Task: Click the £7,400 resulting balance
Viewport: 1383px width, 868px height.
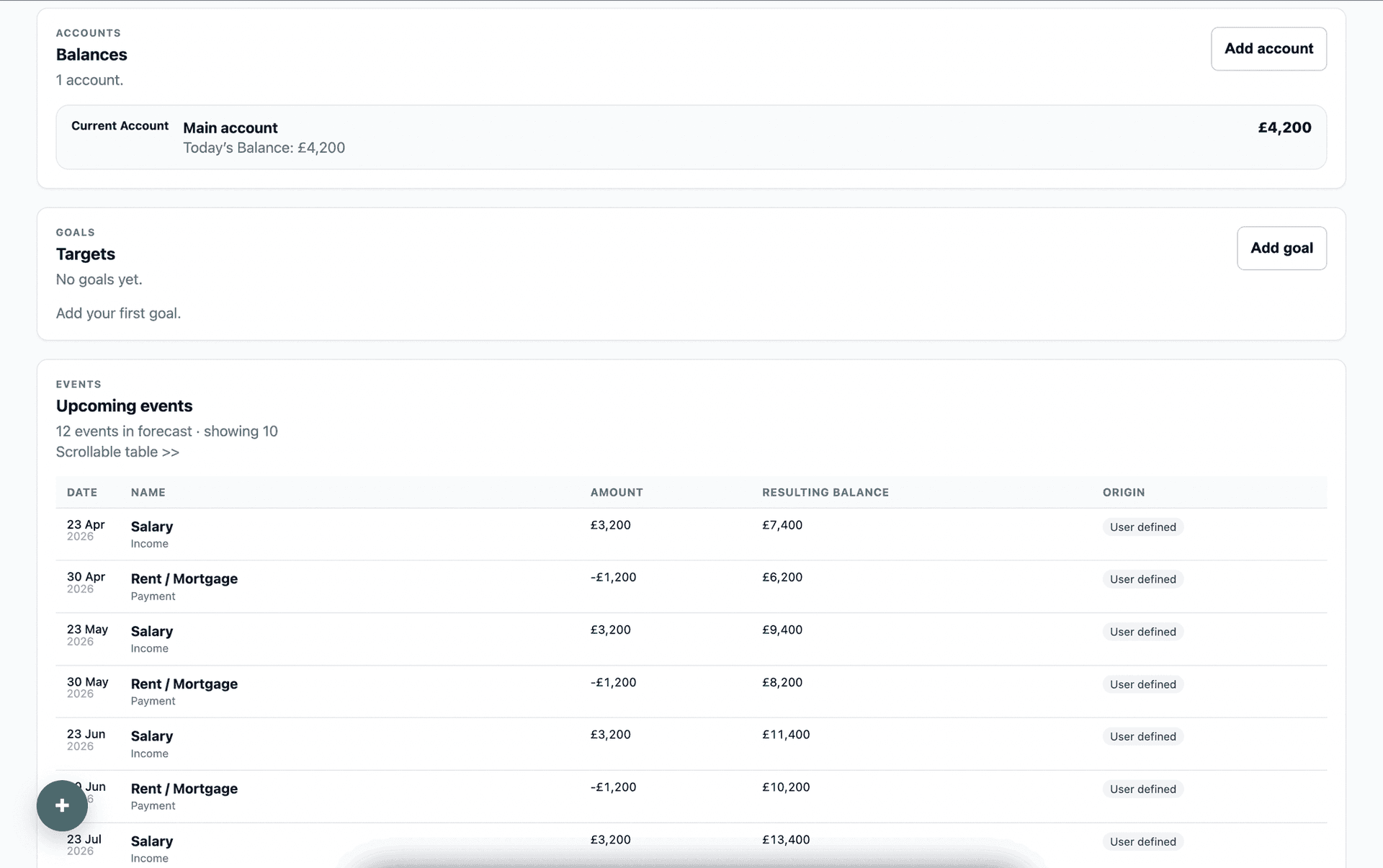Action: point(782,525)
